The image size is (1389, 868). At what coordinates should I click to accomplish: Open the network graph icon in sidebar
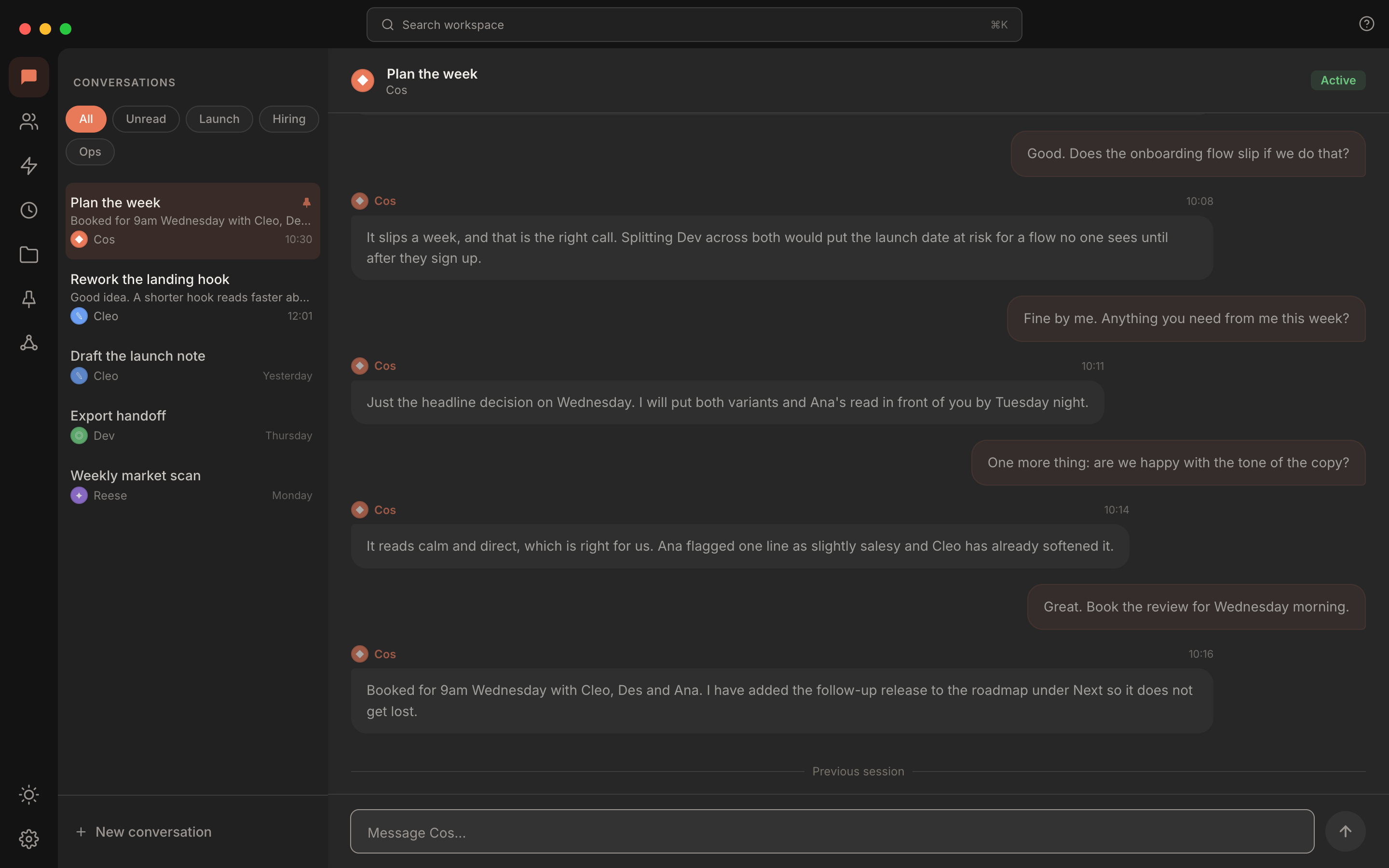coord(29,343)
